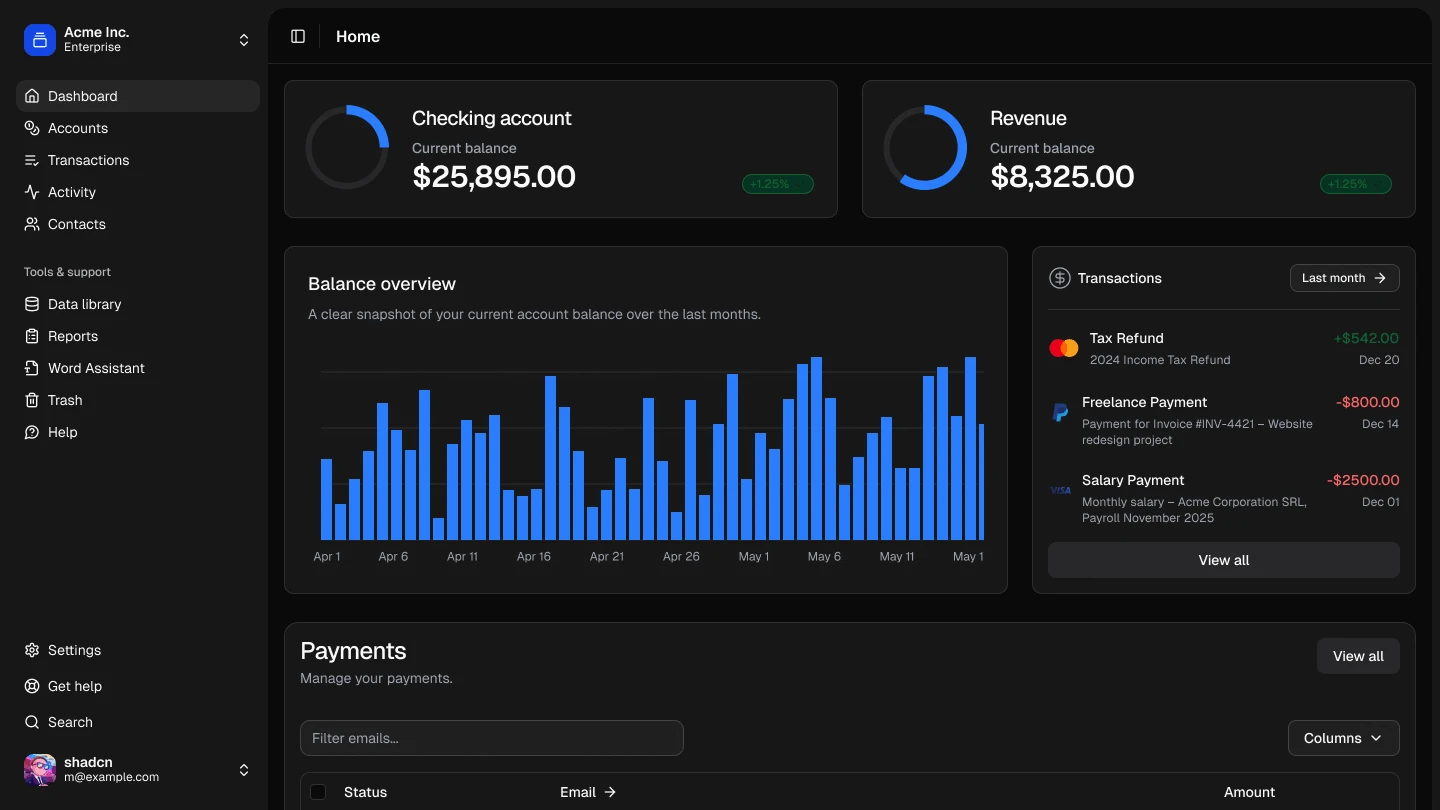The image size is (1440, 810).
Task: Click the PayPal icon for Freelance Payment
Action: 1061,412
